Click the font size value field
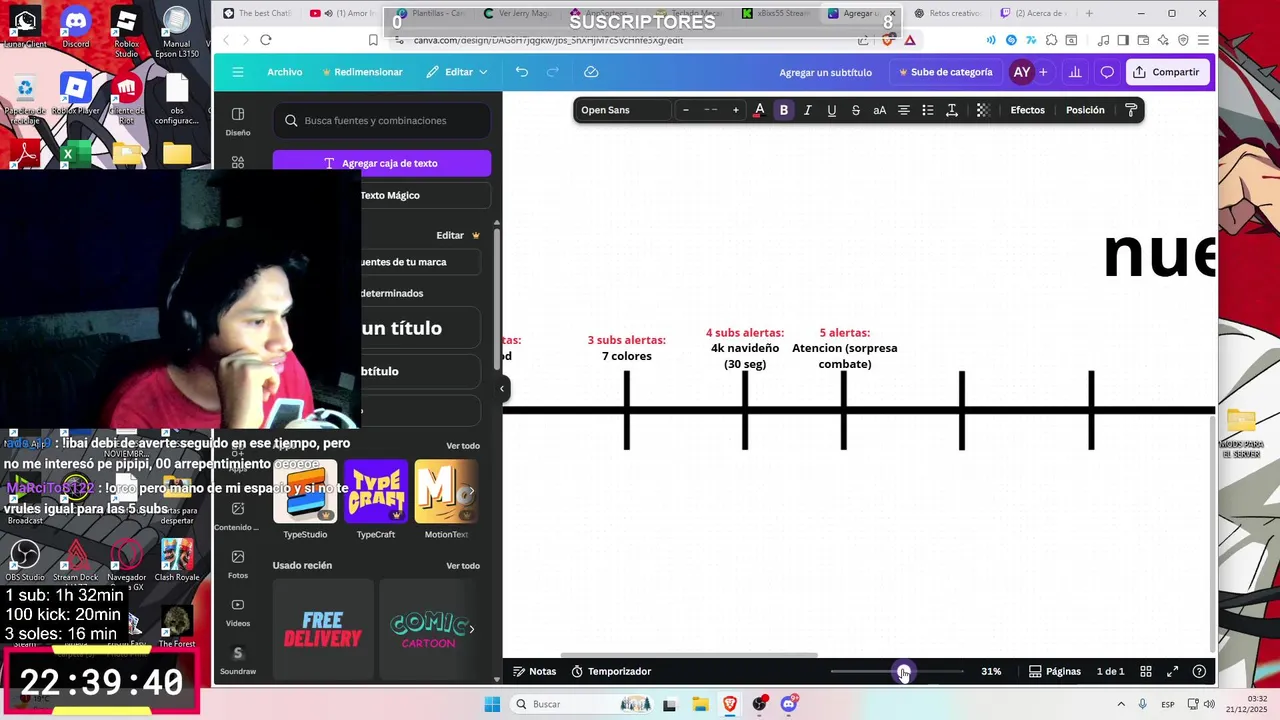The image size is (1280, 720). (711, 110)
